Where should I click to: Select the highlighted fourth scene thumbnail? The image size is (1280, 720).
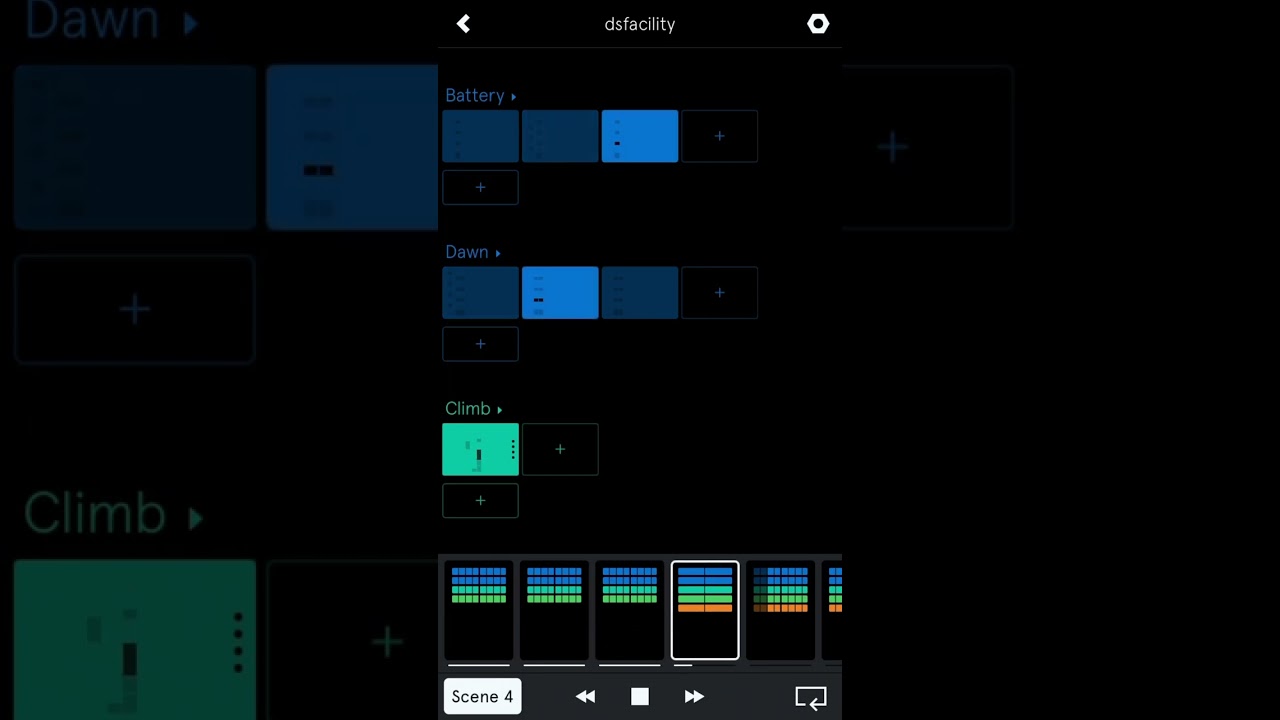pyautogui.click(x=705, y=610)
